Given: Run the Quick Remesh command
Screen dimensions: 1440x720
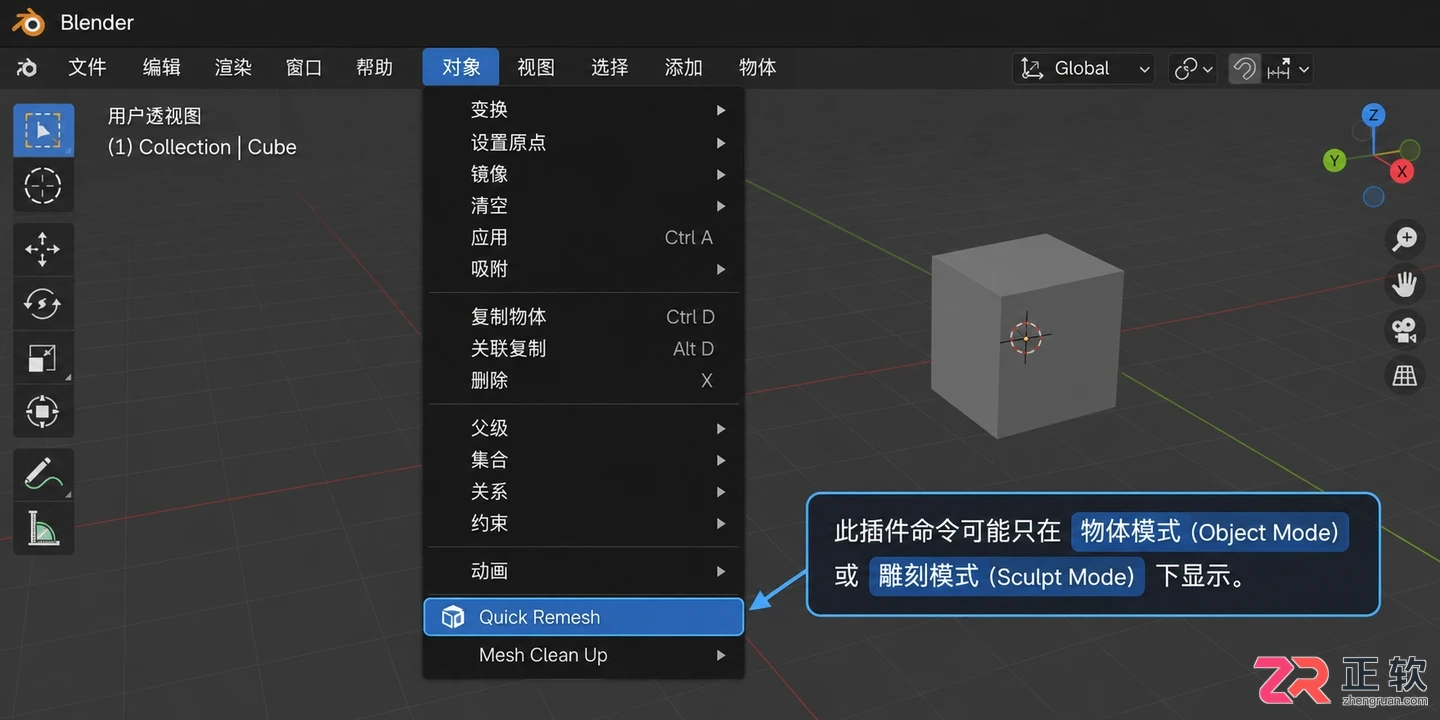Looking at the screenshot, I should point(584,617).
